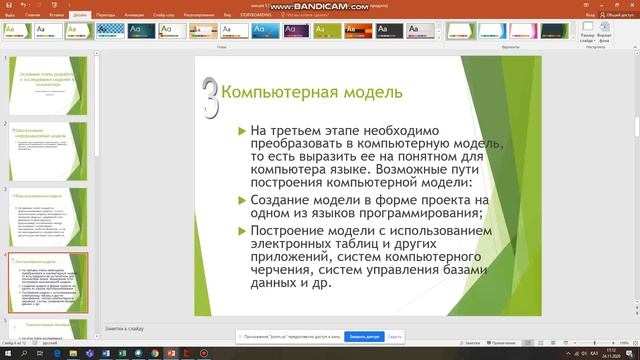Image resolution: width=640 pixels, height=360 pixels.
Task: Open the Файл tab
Action: point(10,15)
